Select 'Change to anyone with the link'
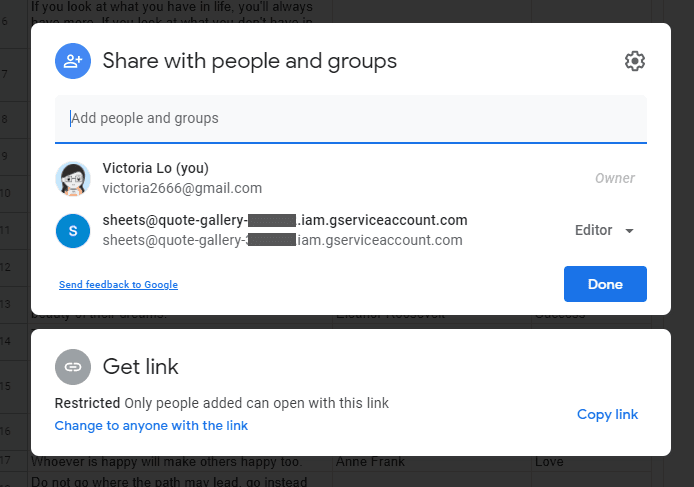The height and width of the screenshot is (487, 694). point(151,425)
